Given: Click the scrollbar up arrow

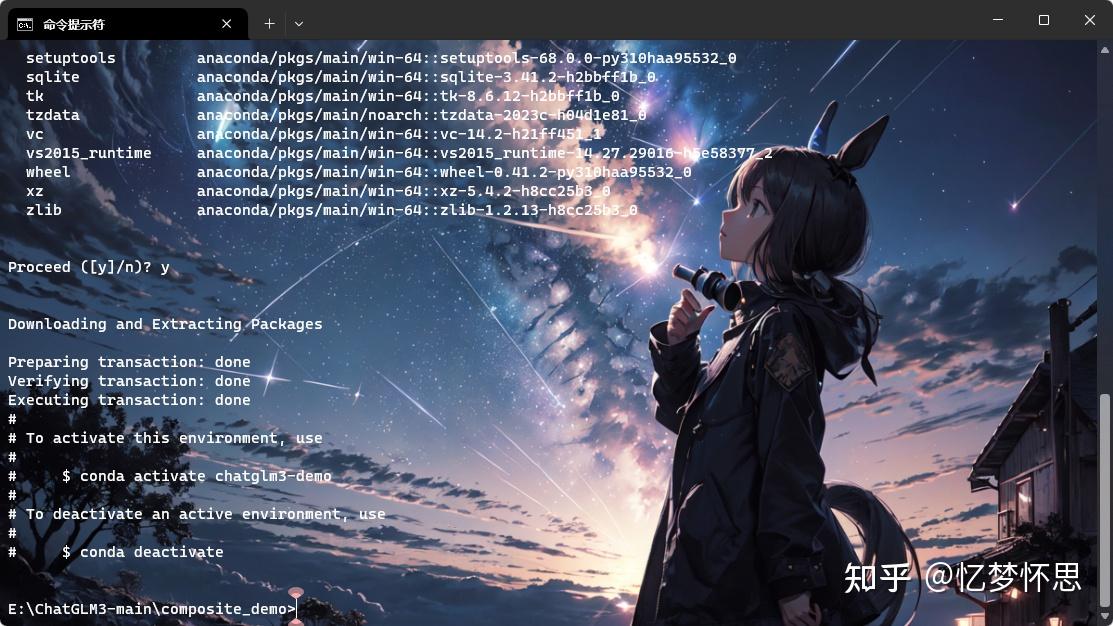Looking at the screenshot, I should click(1104, 50).
